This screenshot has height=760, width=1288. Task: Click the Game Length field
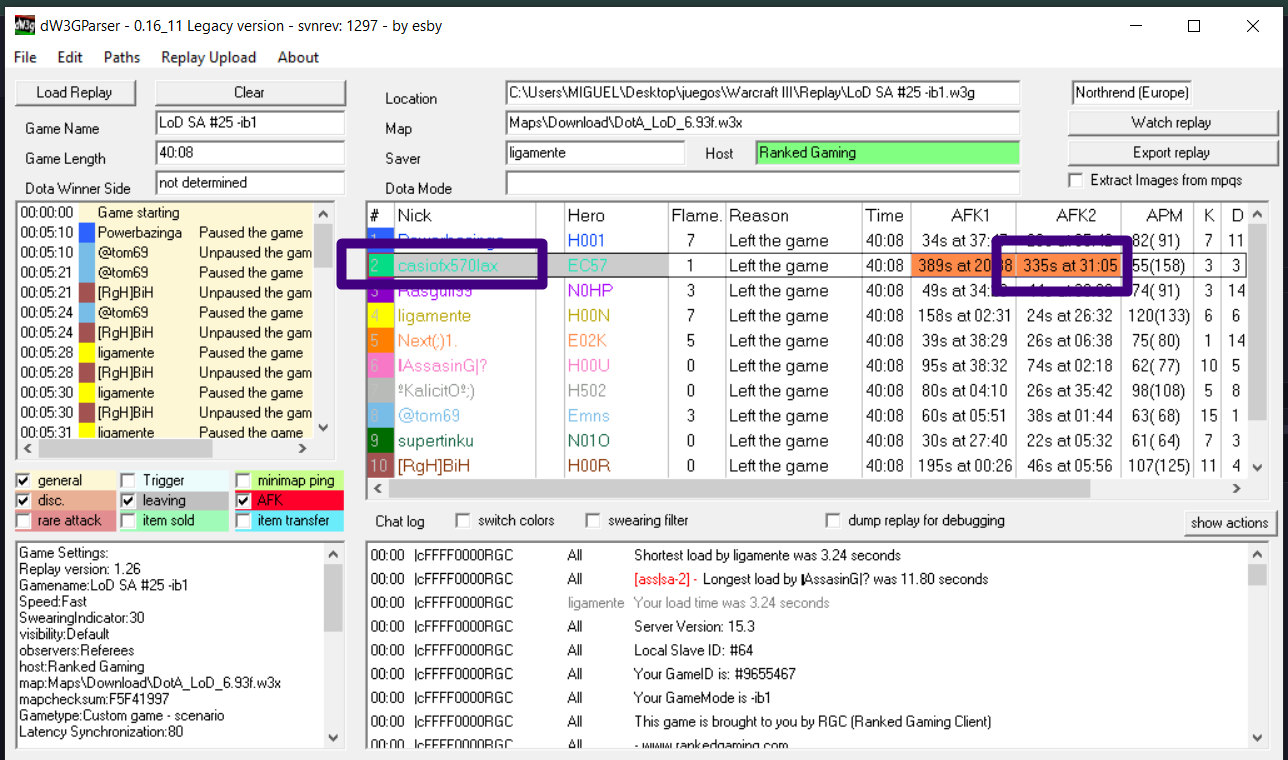[x=250, y=153]
